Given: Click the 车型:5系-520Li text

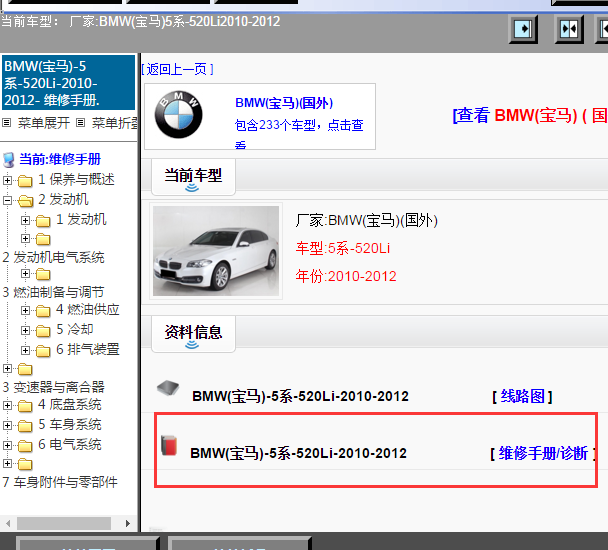Looking at the screenshot, I should pos(343,248).
